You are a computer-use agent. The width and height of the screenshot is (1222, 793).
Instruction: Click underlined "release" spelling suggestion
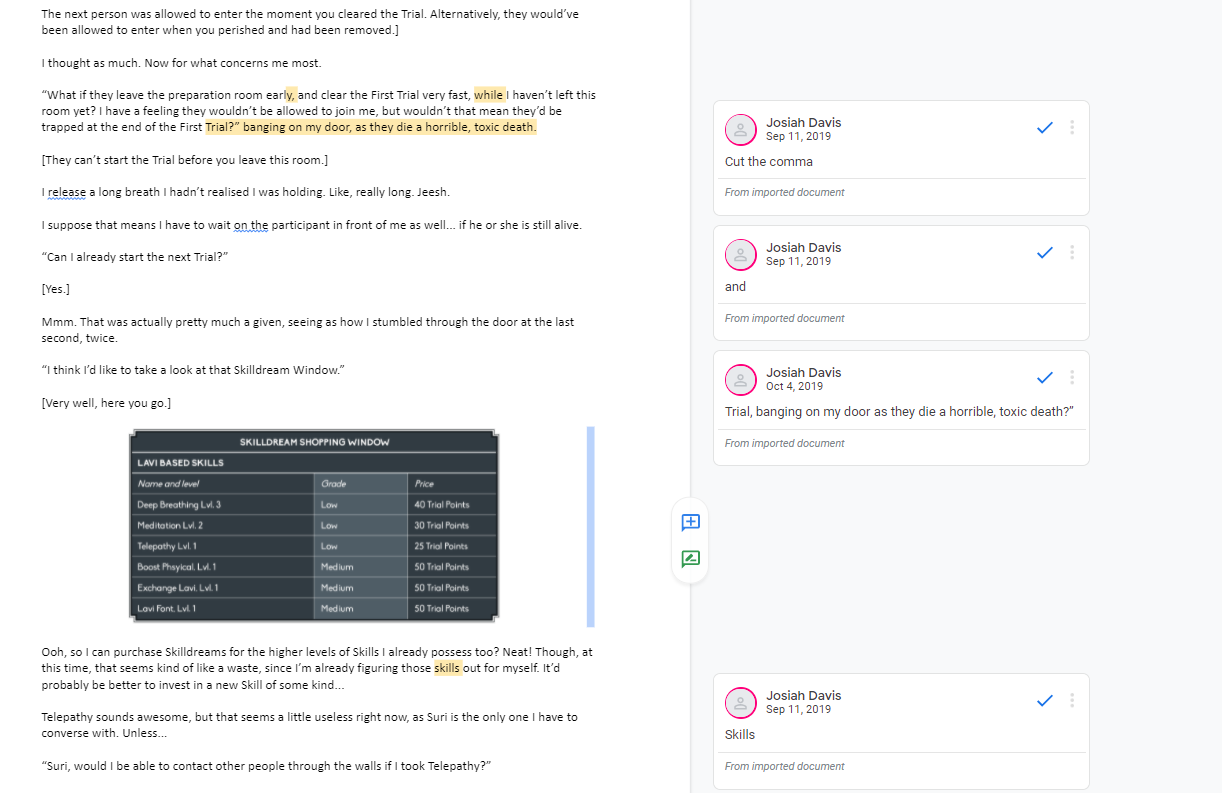click(67, 192)
